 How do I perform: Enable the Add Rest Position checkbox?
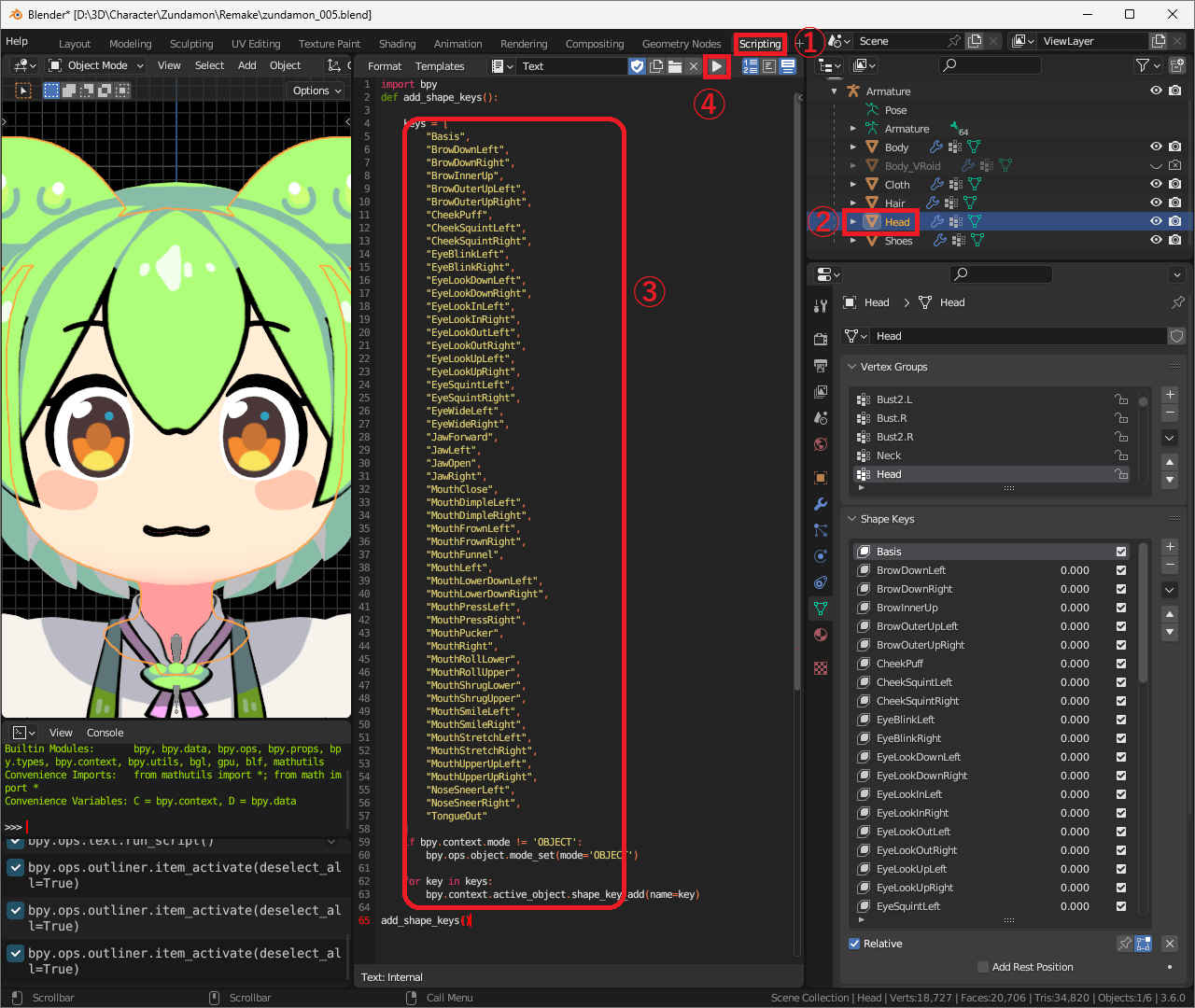click(x=982, y=967)
